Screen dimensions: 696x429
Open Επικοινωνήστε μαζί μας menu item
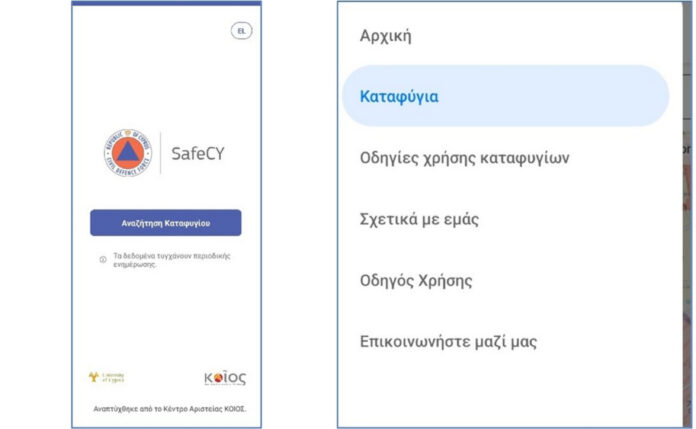(448, 342)
